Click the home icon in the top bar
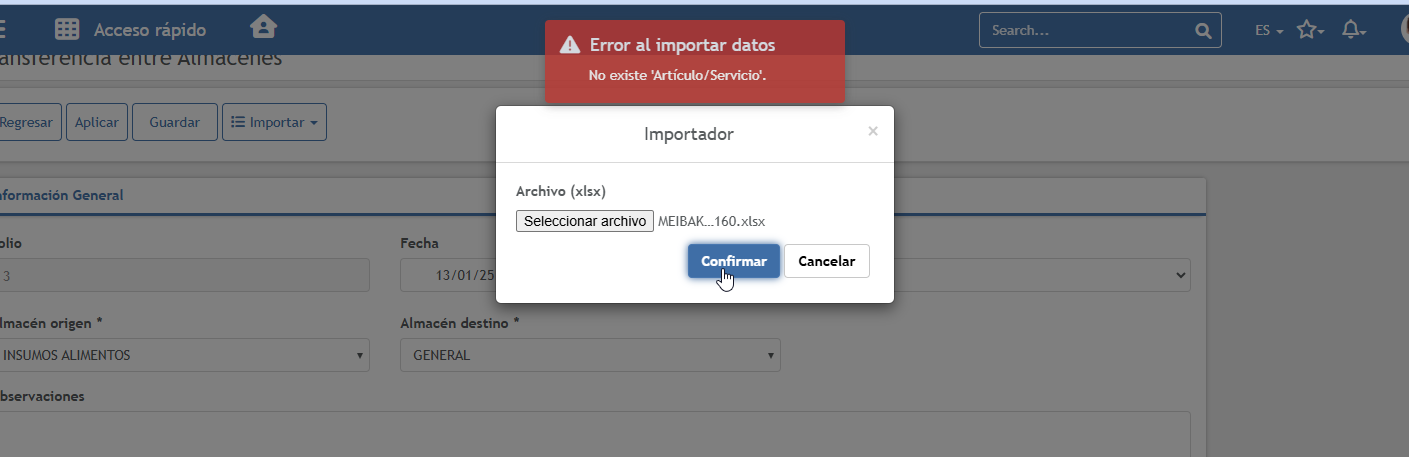 coord(264,27)
